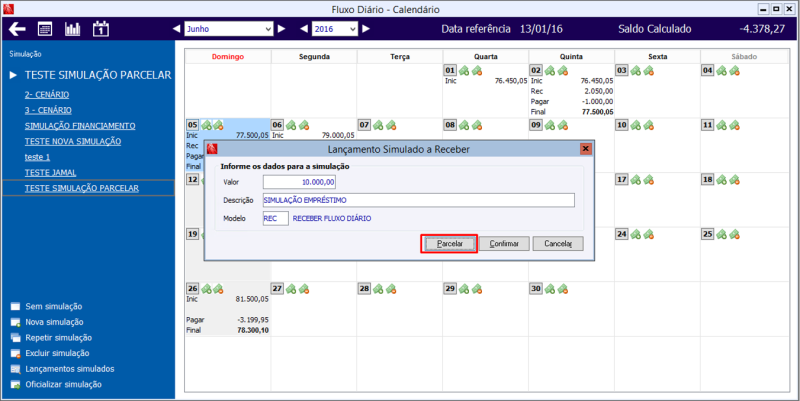Click green-dot money icon on day 08
The image size is (800, 401).
(x=464, y=125)
